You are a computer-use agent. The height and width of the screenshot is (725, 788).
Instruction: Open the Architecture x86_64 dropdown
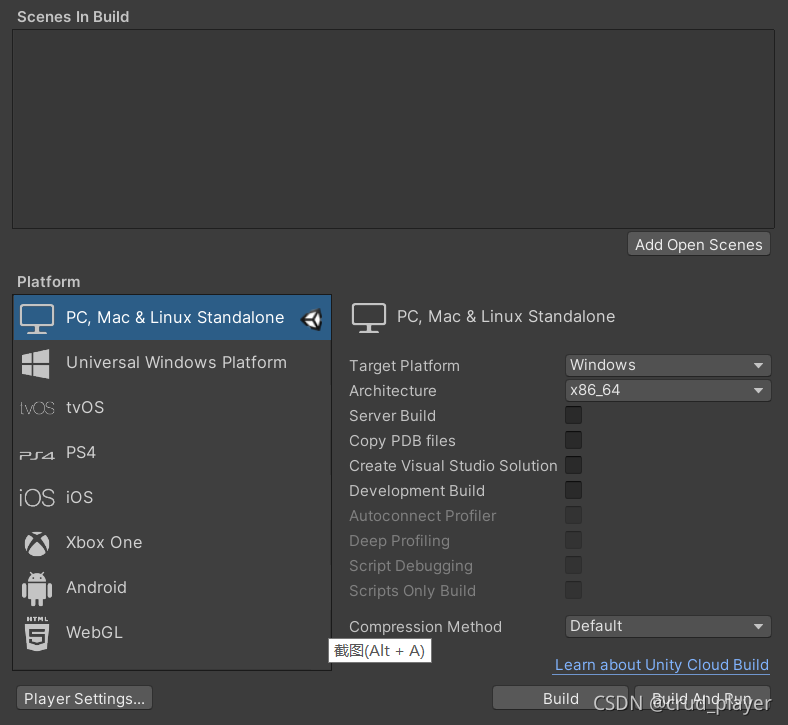coord(668,390)
